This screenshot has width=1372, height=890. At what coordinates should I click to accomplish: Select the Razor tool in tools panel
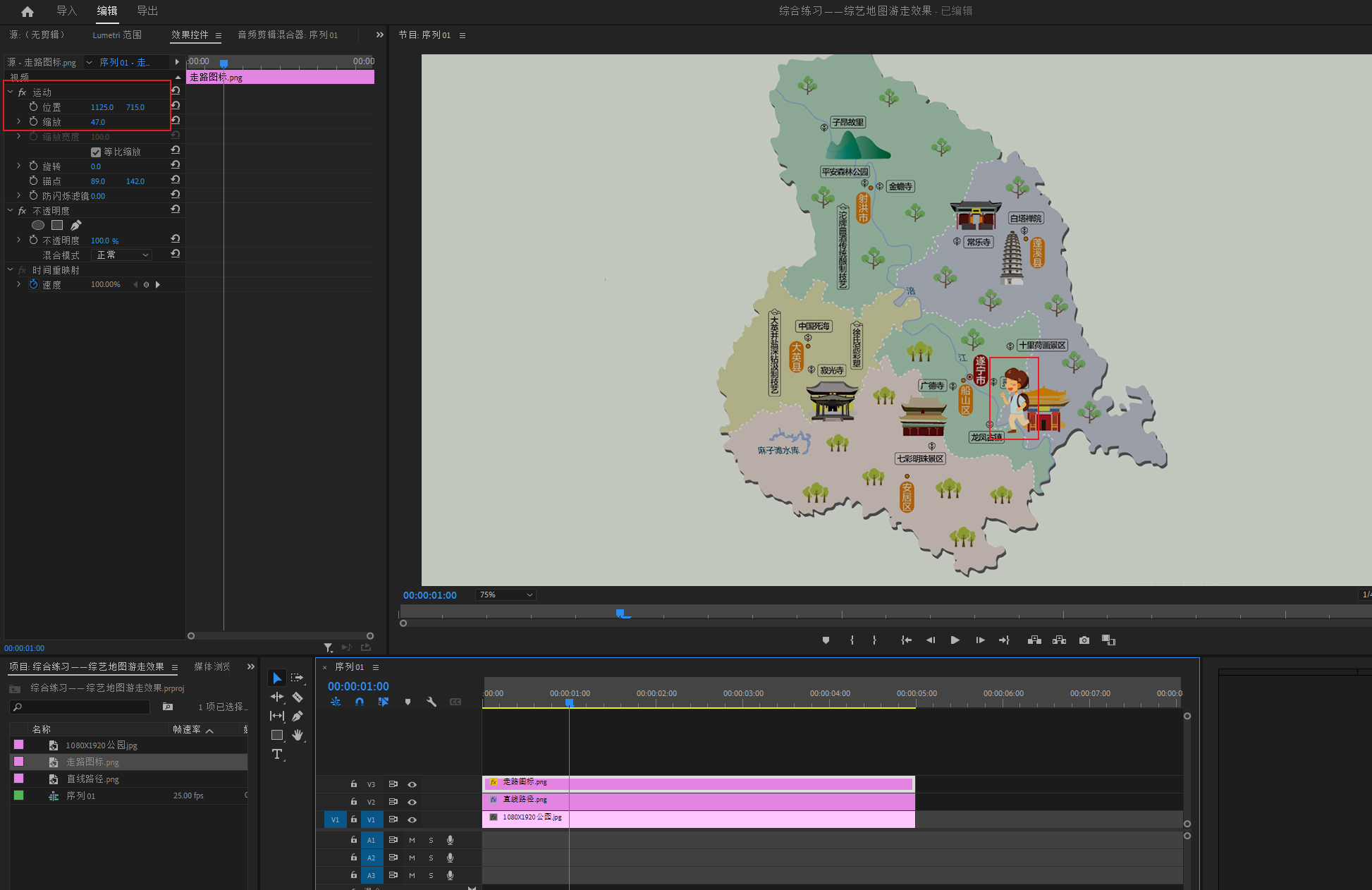coord(298,697)
